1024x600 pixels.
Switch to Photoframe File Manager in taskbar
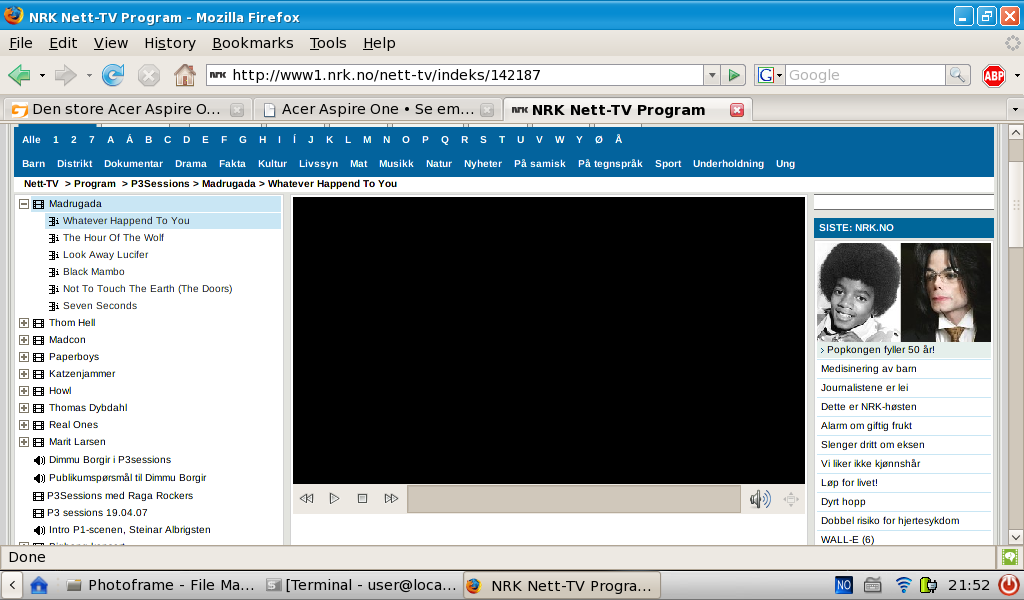[x=161, y=585]
